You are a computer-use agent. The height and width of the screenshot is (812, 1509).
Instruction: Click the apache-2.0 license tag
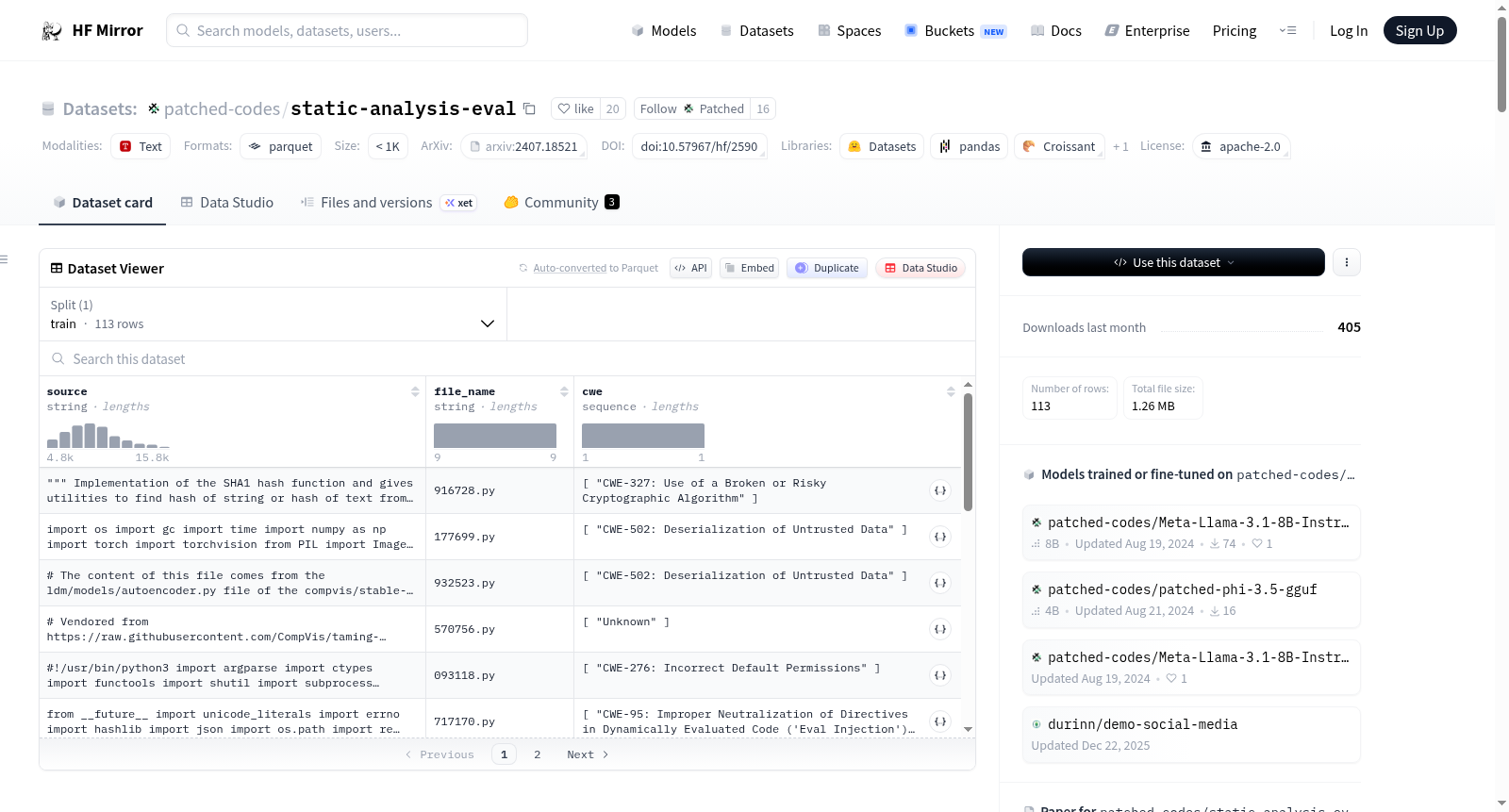(x=1241, y=146)
